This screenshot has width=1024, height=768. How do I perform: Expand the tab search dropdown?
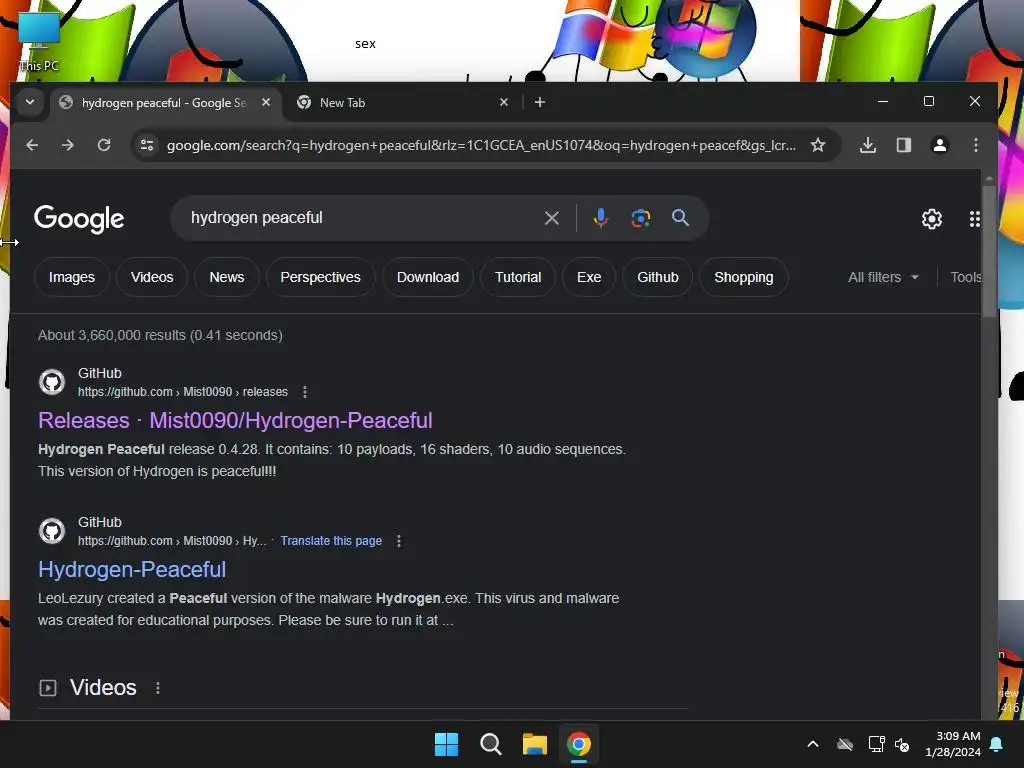coord(30,102)
